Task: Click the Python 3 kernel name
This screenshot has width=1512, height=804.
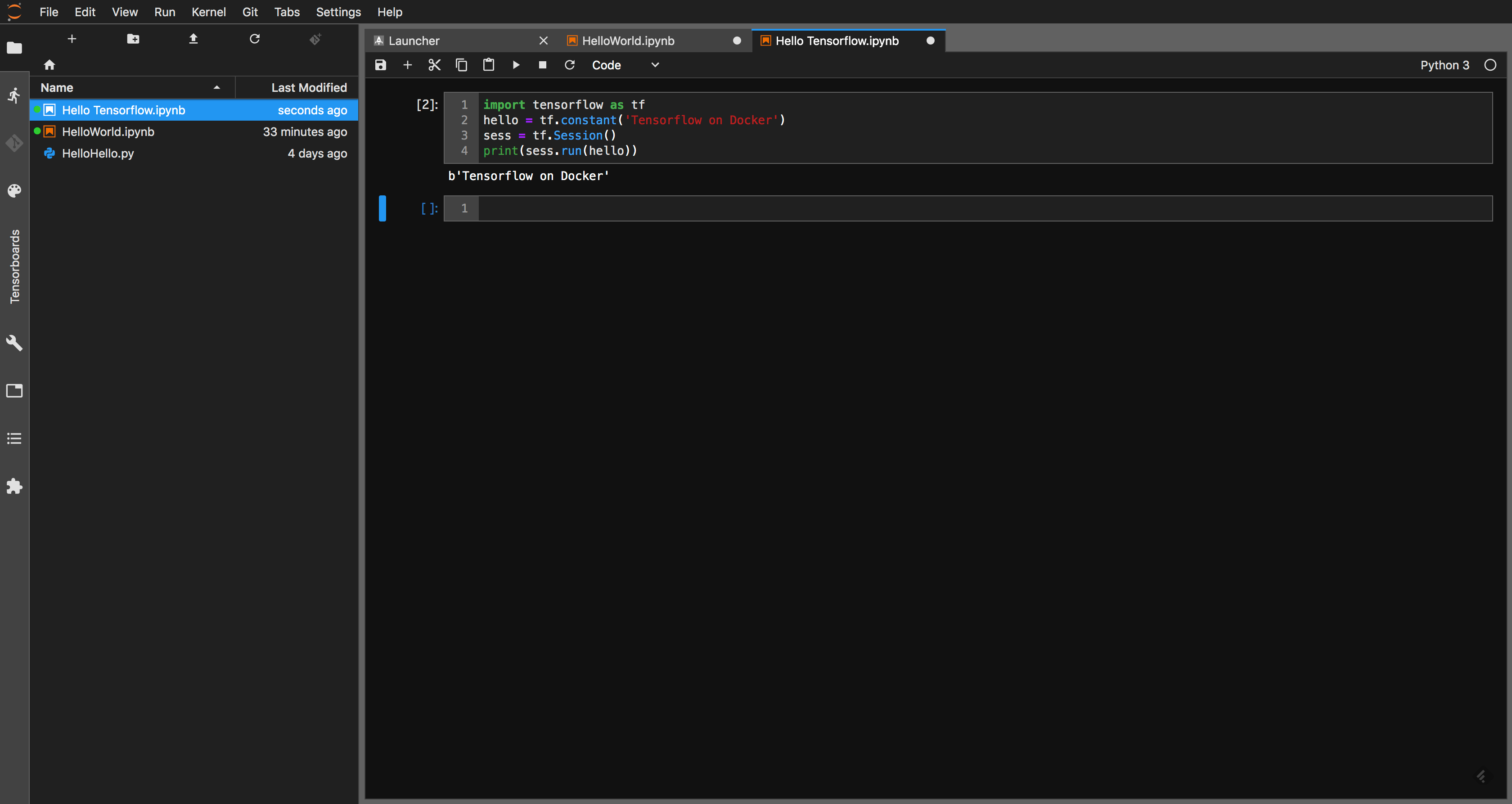Action: [x=1444, y=65]
